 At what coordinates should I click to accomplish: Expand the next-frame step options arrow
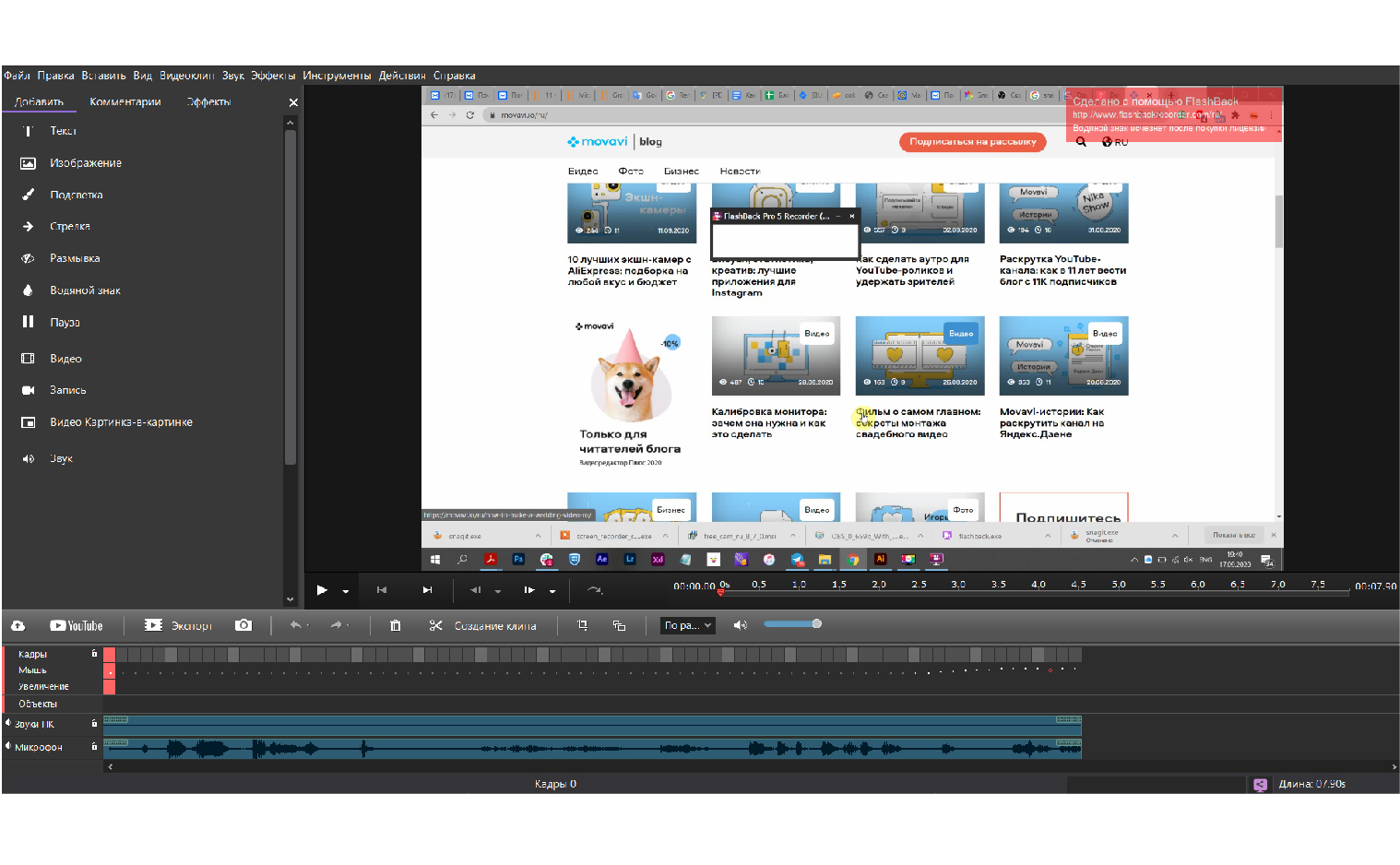[x=552, y=591]
